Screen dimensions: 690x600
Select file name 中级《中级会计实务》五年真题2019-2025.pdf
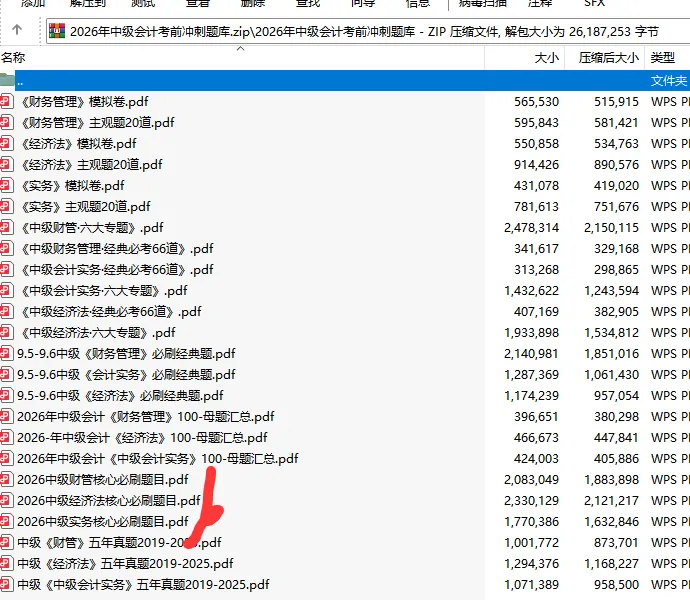pos(143,585)
